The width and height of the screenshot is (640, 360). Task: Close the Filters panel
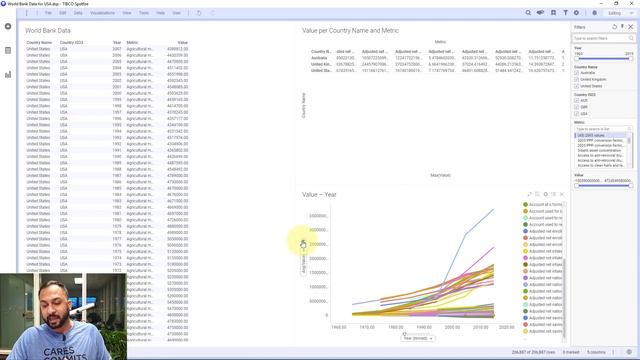[631, 27]
